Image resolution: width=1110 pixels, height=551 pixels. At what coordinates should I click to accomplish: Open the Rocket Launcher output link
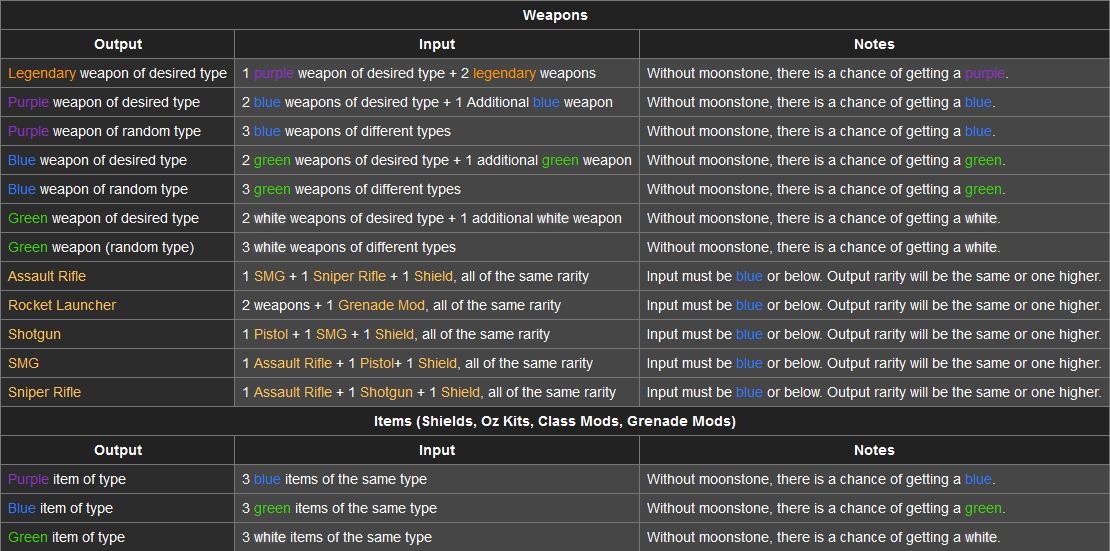pos(62,305)
